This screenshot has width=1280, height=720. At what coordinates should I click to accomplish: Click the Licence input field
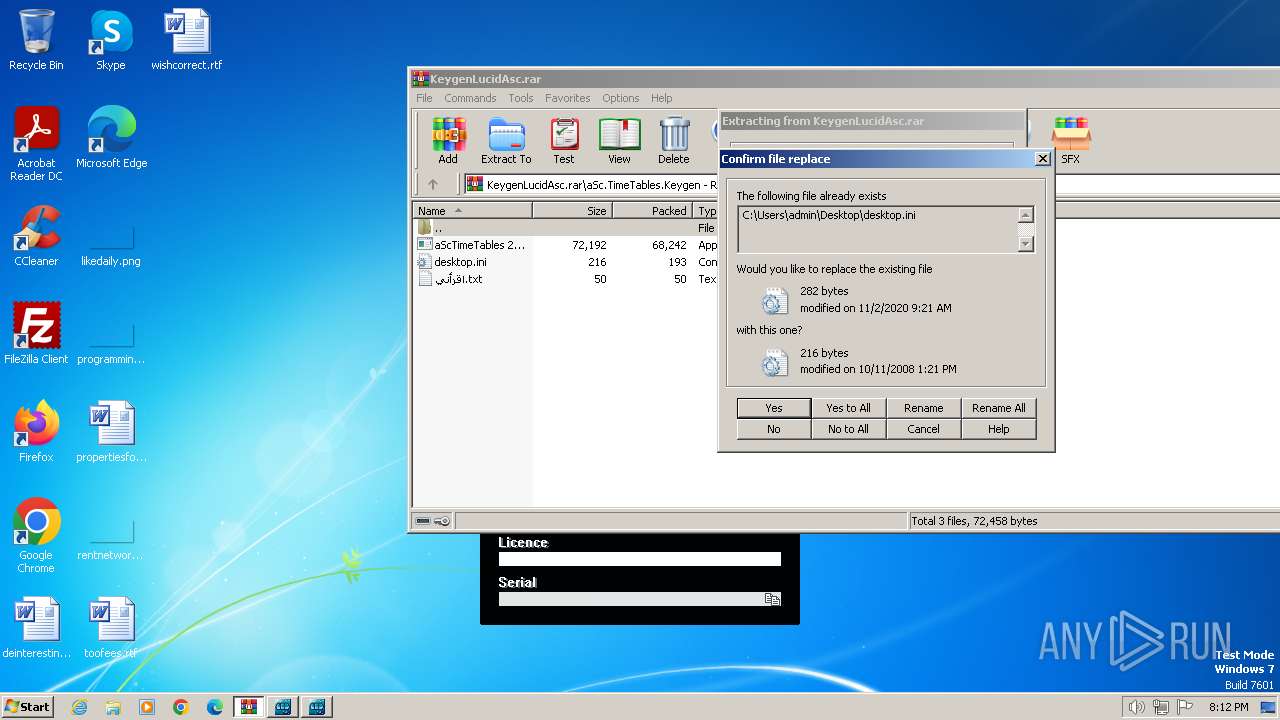tap(639, 559)
